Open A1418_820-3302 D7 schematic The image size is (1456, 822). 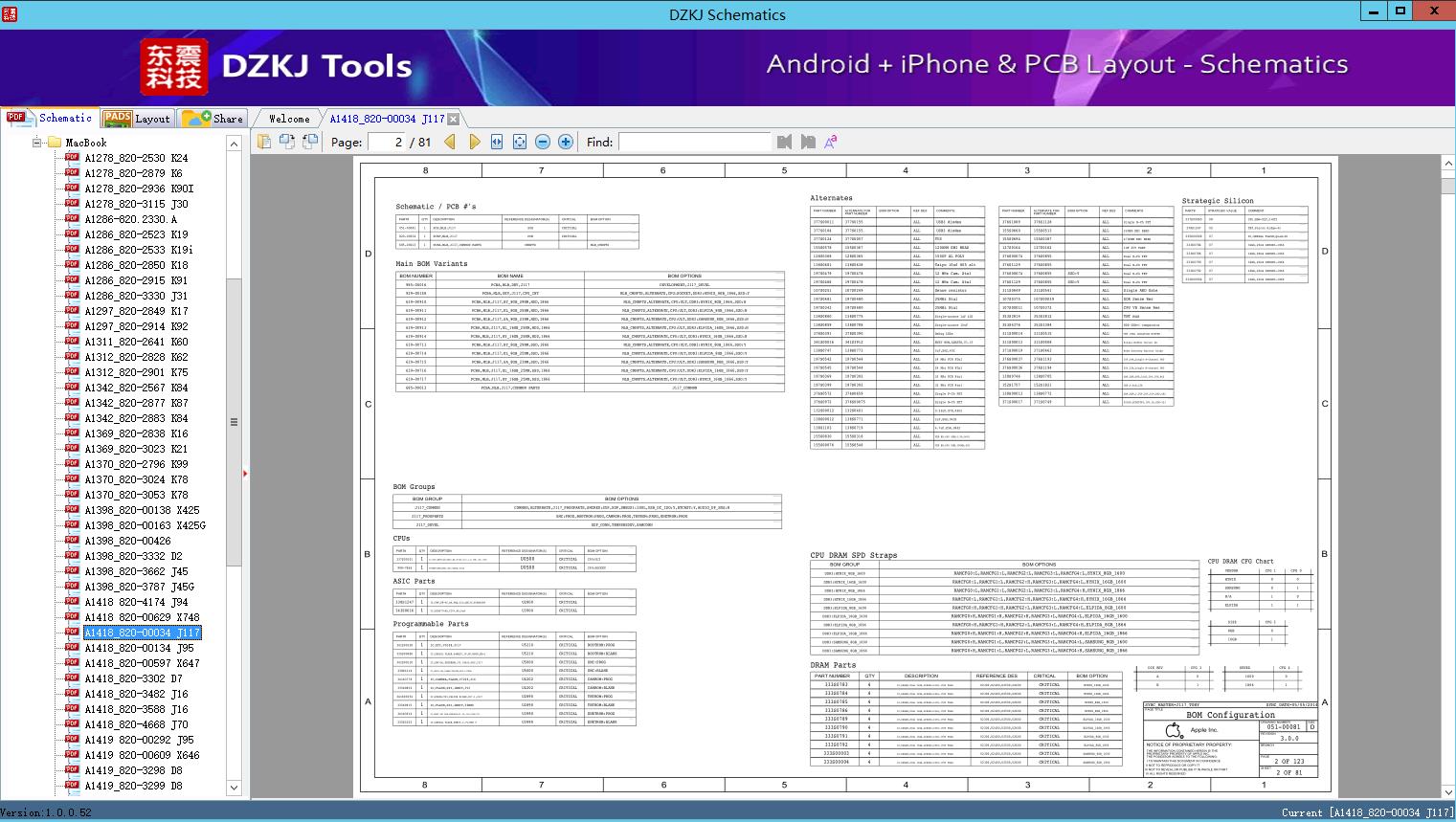click(x=133, y=678)
